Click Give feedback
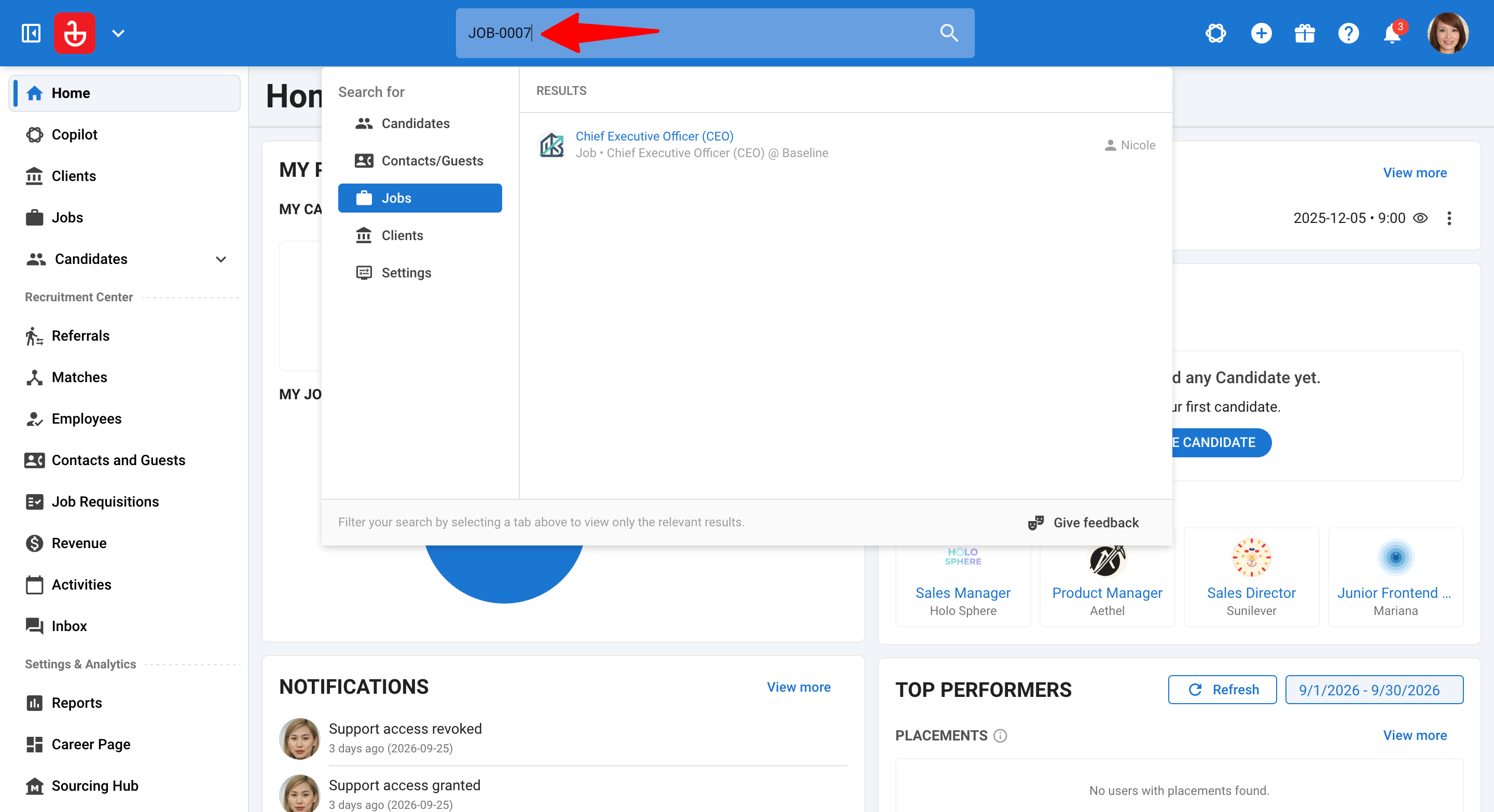The width and height of the screenshot is (1494, 812). [x=1083, y=523]
